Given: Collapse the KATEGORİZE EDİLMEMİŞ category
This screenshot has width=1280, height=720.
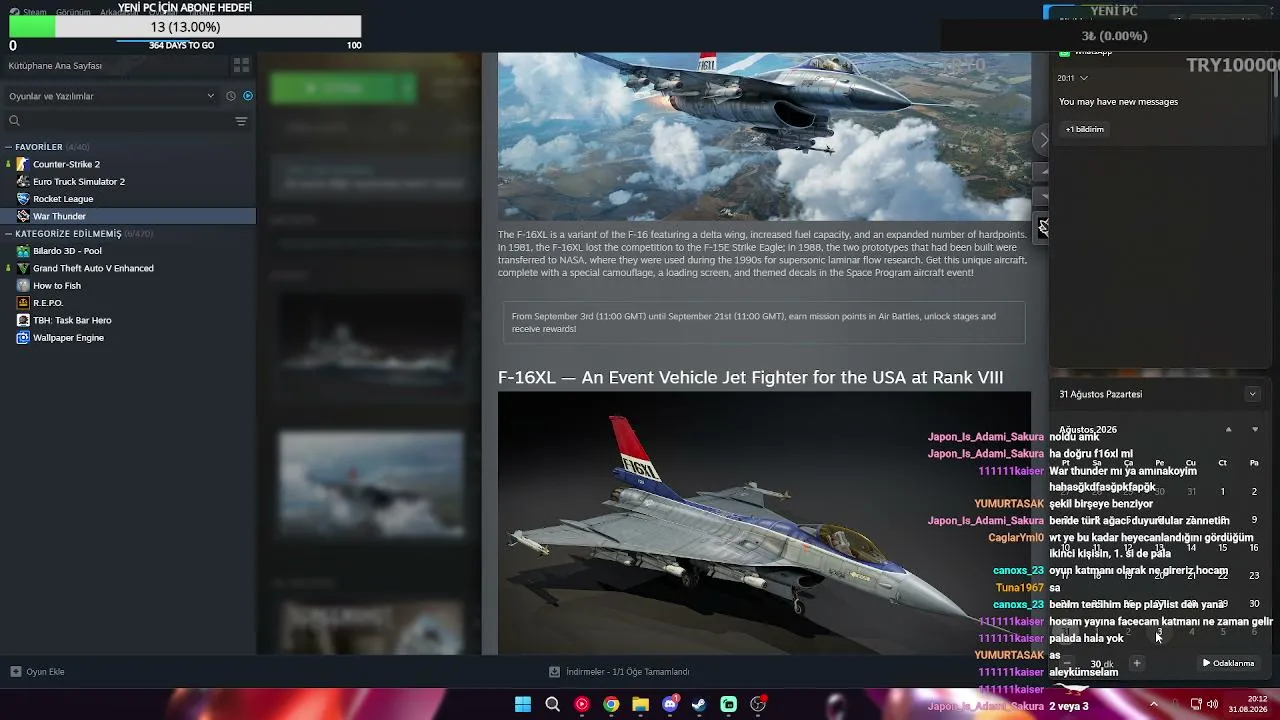Looking at the screenshot, I should pos(9,234).
